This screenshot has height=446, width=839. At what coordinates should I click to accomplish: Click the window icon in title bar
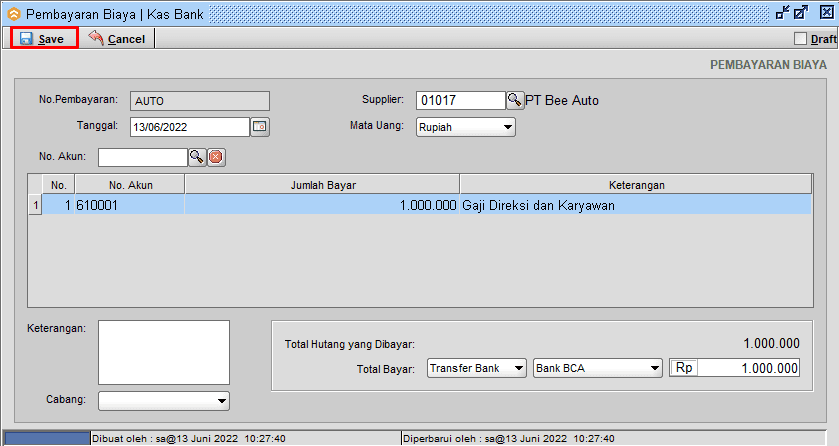point(12,14)
